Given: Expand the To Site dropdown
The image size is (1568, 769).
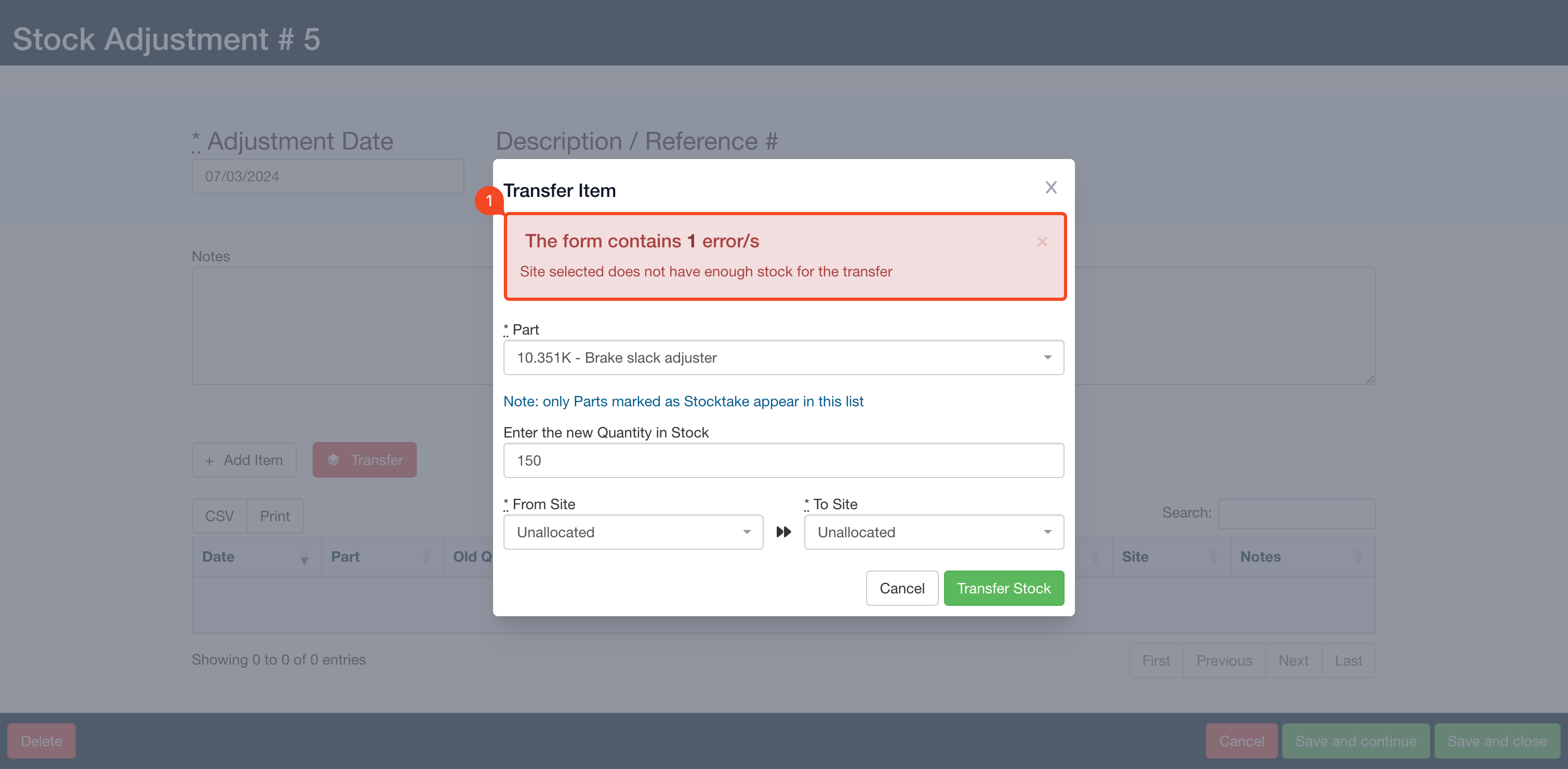Looking at the screenshot, I should [933, 532].
